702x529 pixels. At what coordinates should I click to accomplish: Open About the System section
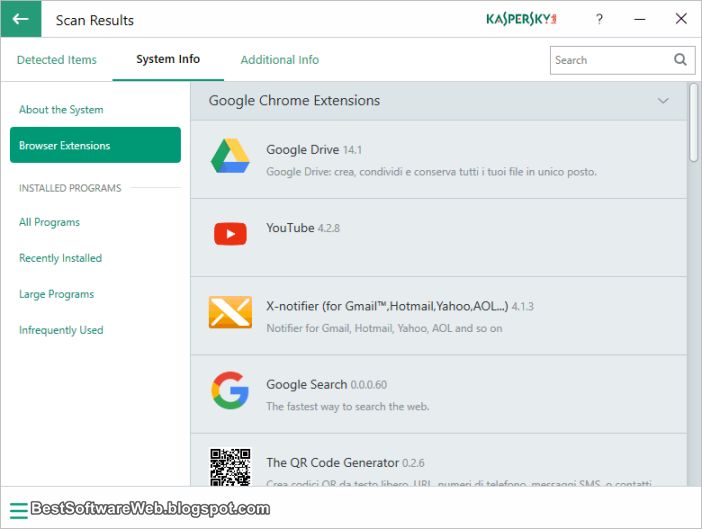tap(61, 110)
